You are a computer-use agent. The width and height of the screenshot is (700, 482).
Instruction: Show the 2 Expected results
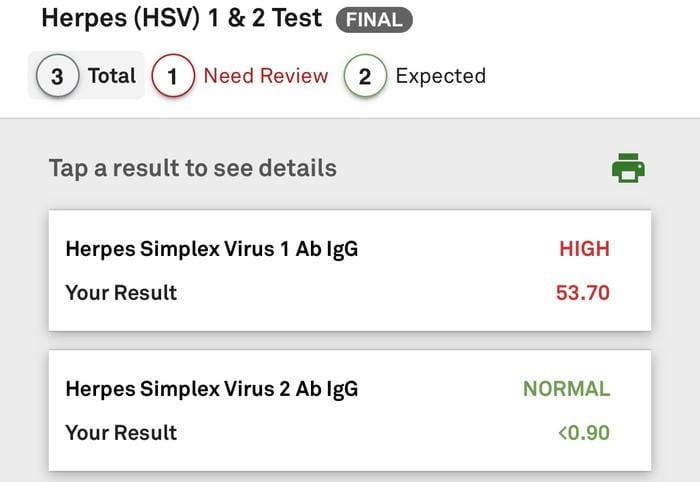[415, 75]
